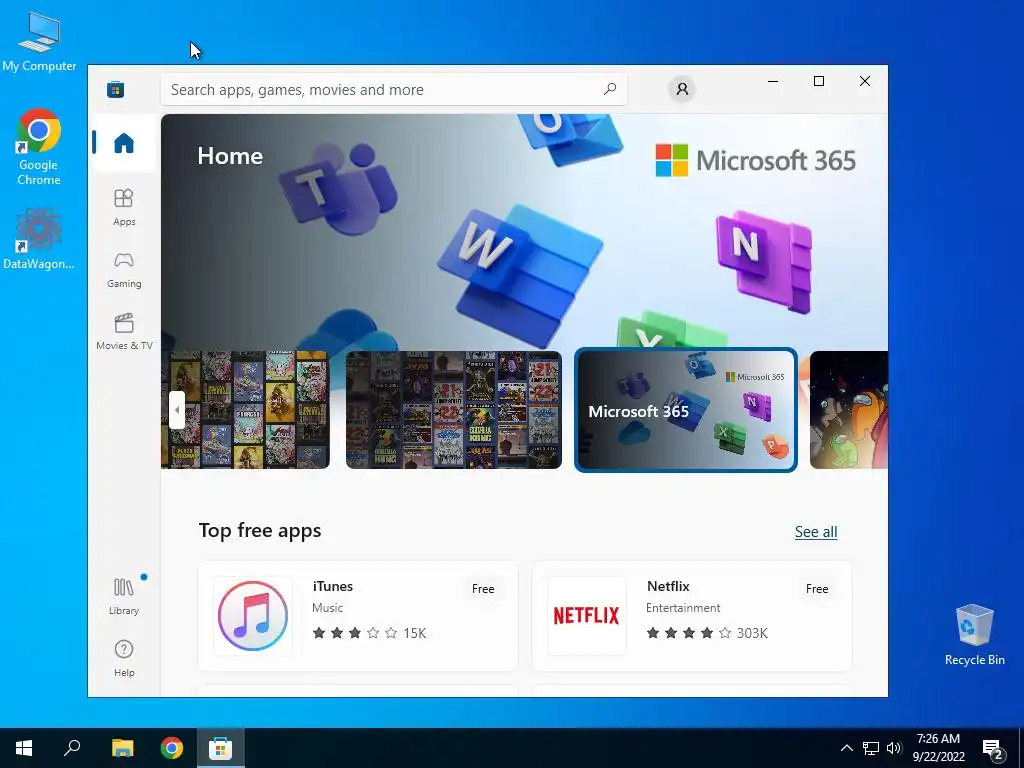Open the taskbar clock and date

pos(938,748)
